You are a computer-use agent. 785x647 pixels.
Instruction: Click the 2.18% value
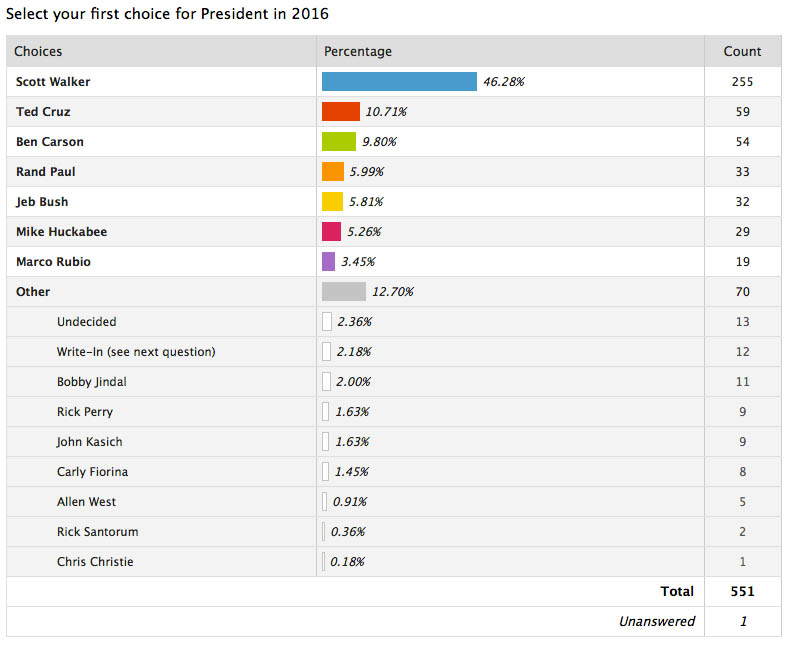tap(354, 352)
